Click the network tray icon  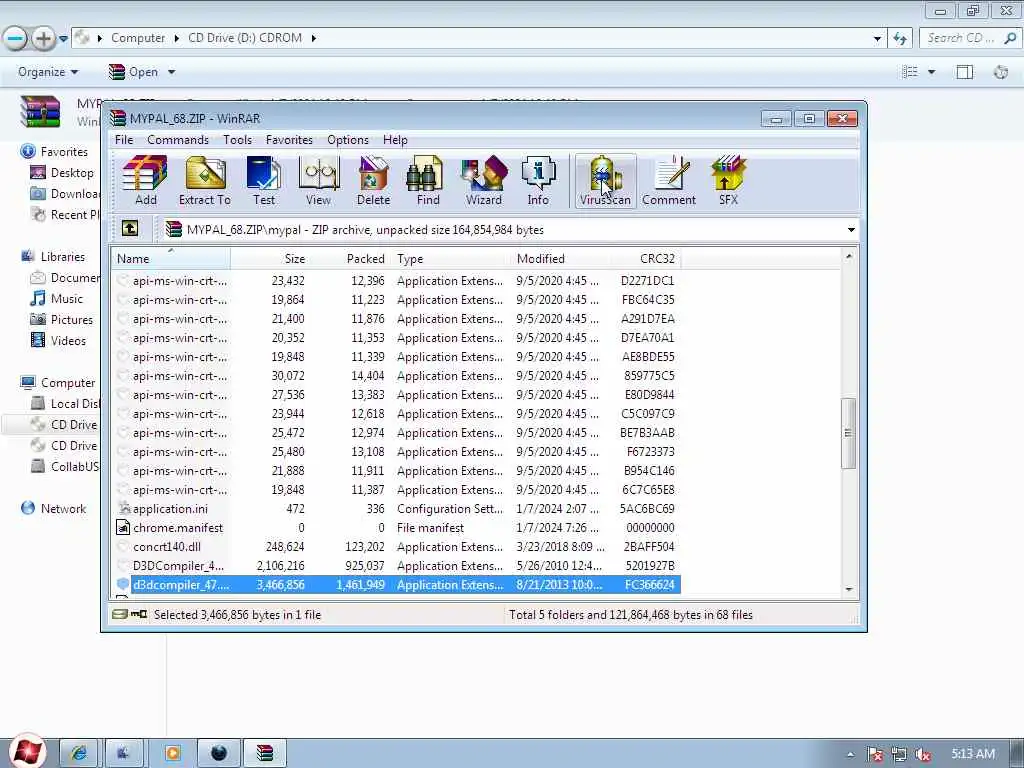click(899, 754)
